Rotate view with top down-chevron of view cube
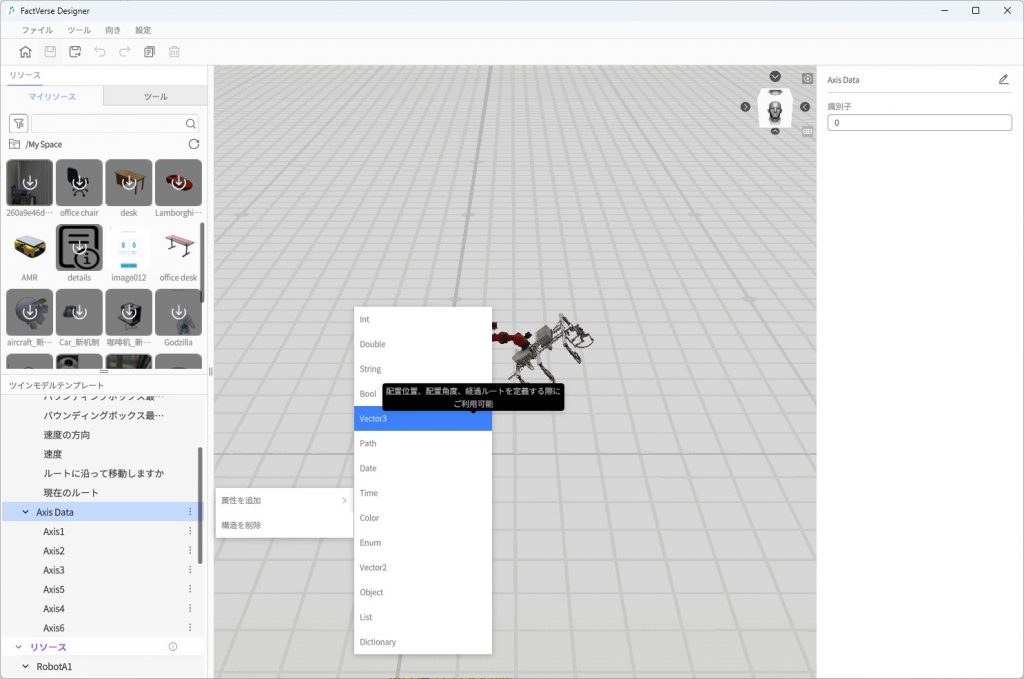Image resolution: width=1024 pixels, height=679 pixels. click(775, 77)
